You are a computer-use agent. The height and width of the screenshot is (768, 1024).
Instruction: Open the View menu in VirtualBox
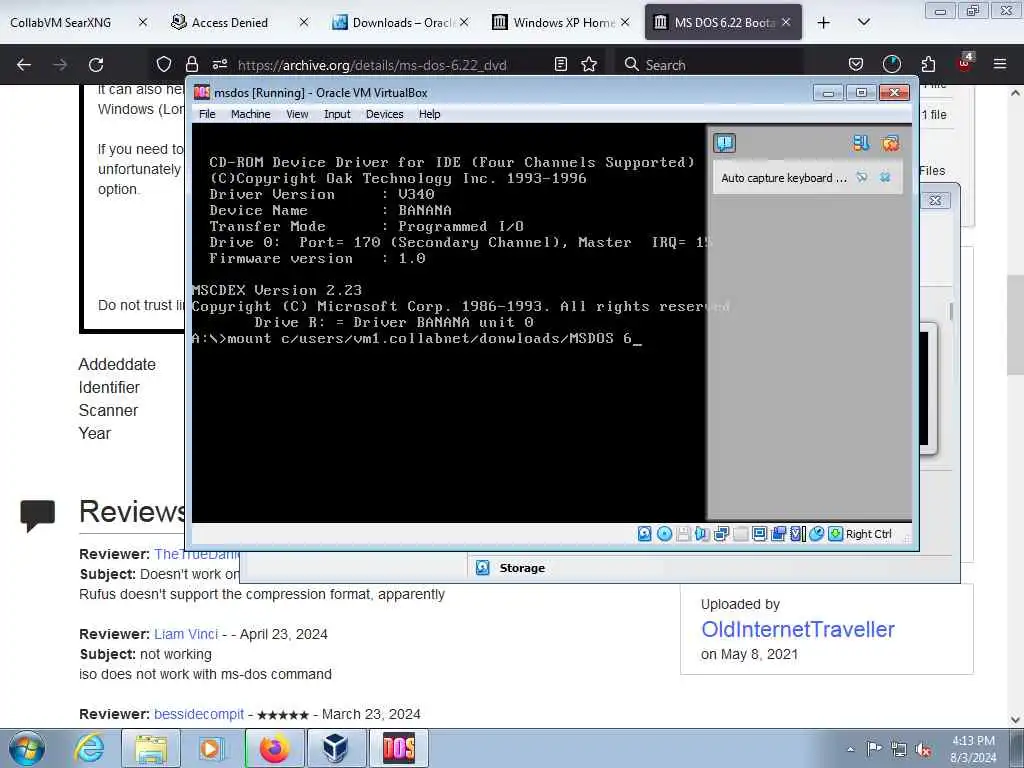pos(297,114)
